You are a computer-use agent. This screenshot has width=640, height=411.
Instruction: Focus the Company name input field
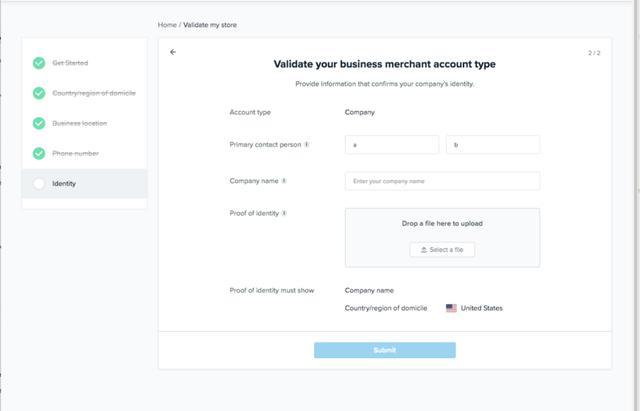[442, 181]
